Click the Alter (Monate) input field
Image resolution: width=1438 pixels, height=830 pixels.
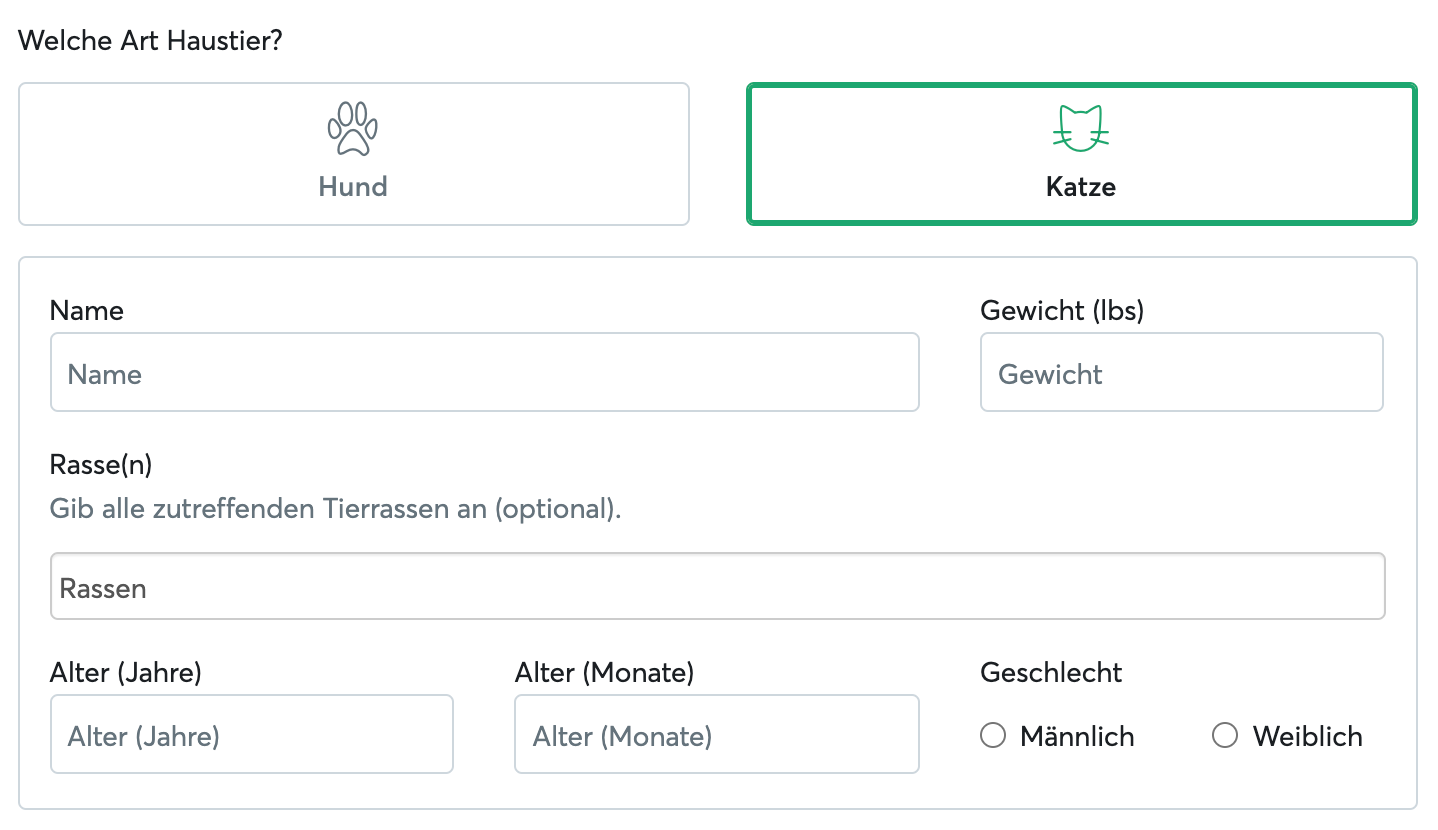[x=716, y=735]
